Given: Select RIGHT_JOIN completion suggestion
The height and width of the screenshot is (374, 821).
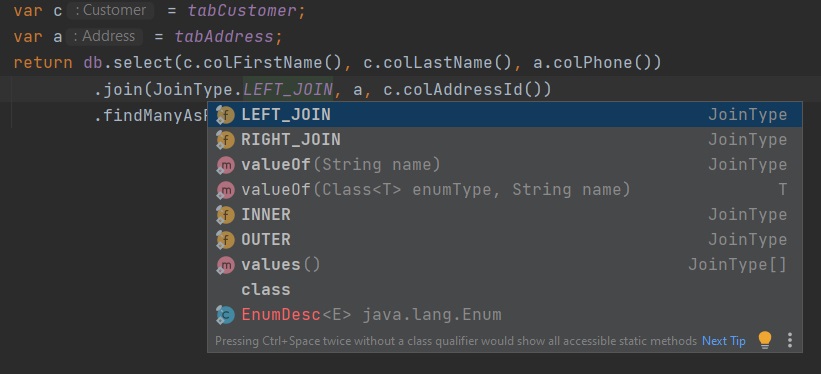Looking at the screenshot, I should tap(505, 140).
